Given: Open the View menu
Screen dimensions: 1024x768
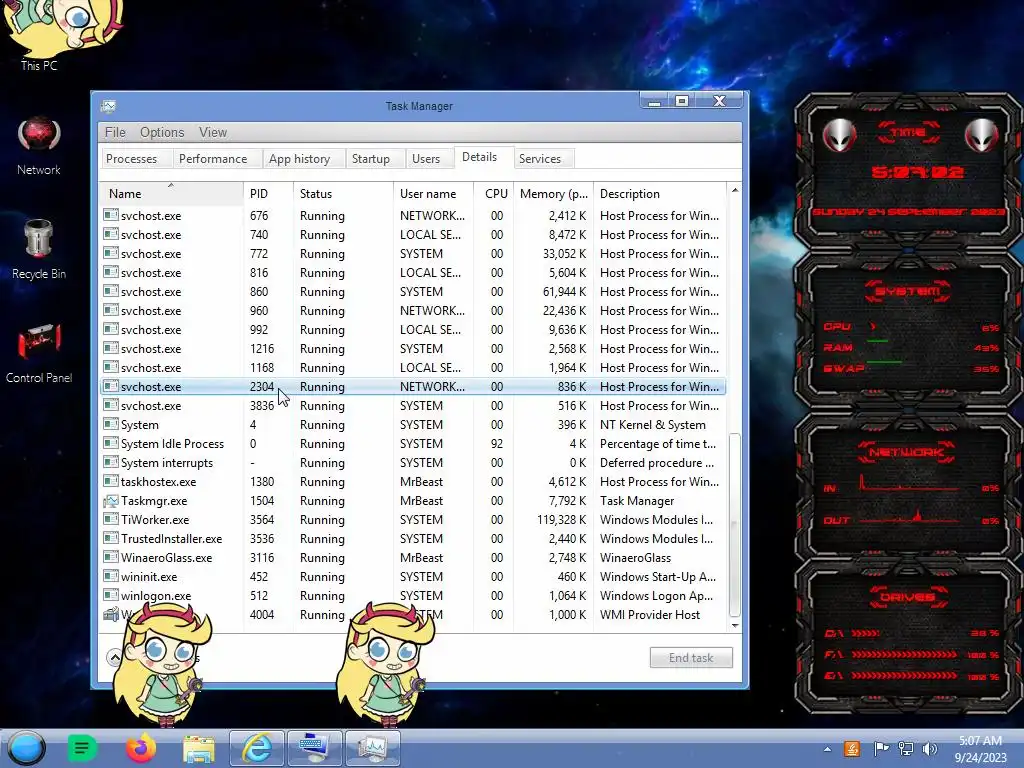Looking at the screenshot, I should pyautogui.click(x=213, y=132).
